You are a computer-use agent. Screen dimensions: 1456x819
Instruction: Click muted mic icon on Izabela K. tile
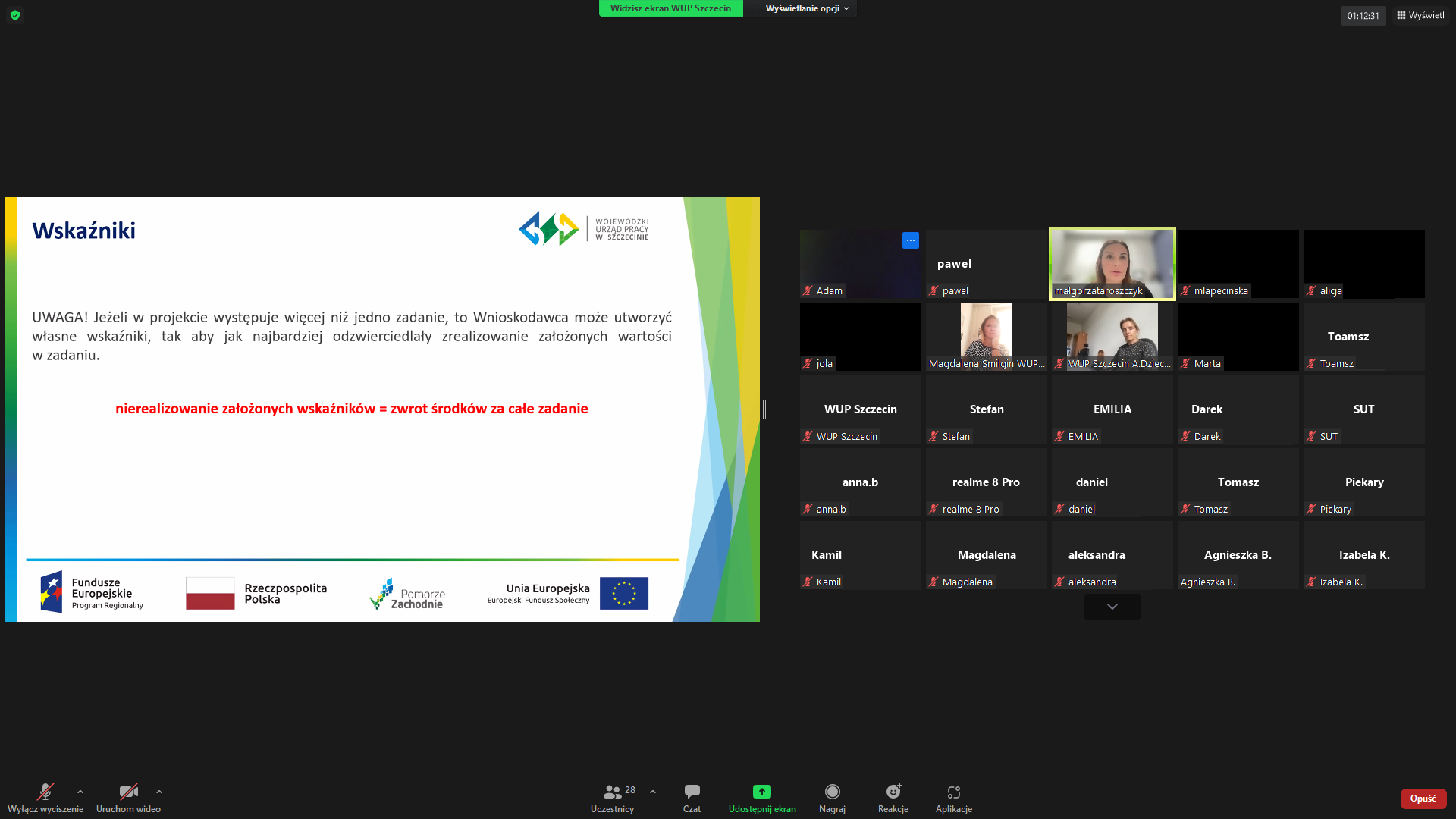[x=1312, y=582]
